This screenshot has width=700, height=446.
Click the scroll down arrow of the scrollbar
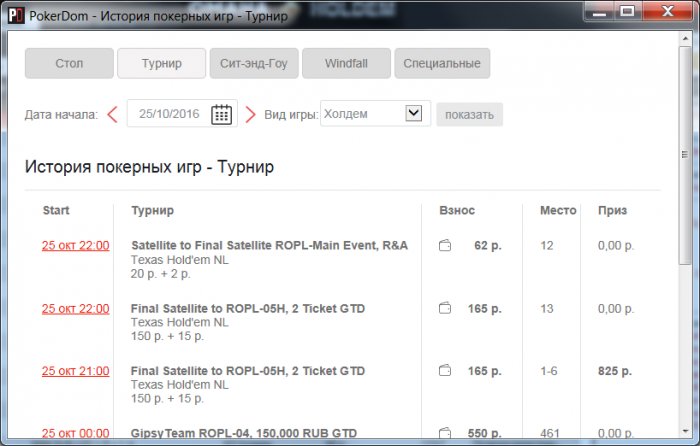(x=685, y=431)
